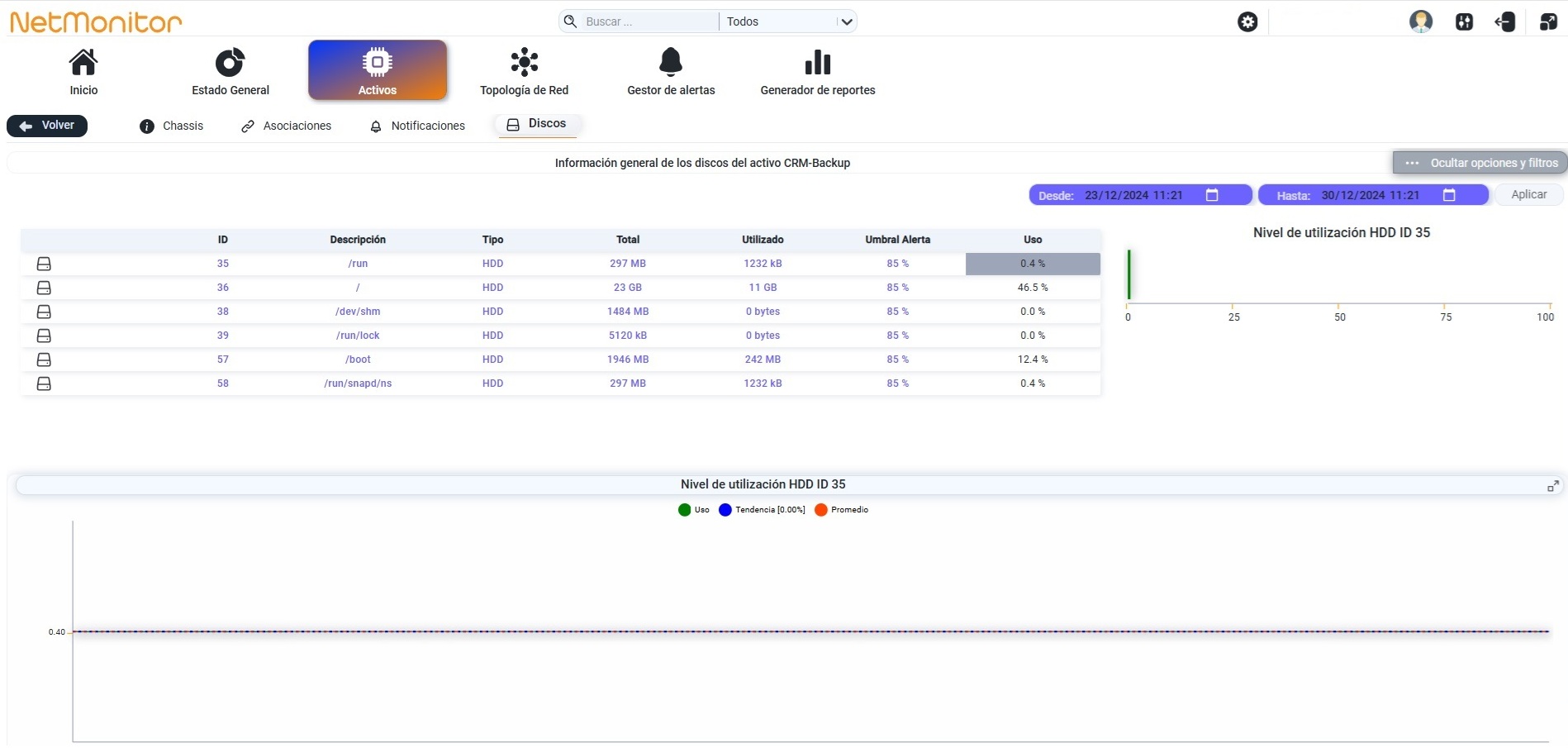Click the logout arrow icon in header
1568x748 pixels.
point(1505,22)
